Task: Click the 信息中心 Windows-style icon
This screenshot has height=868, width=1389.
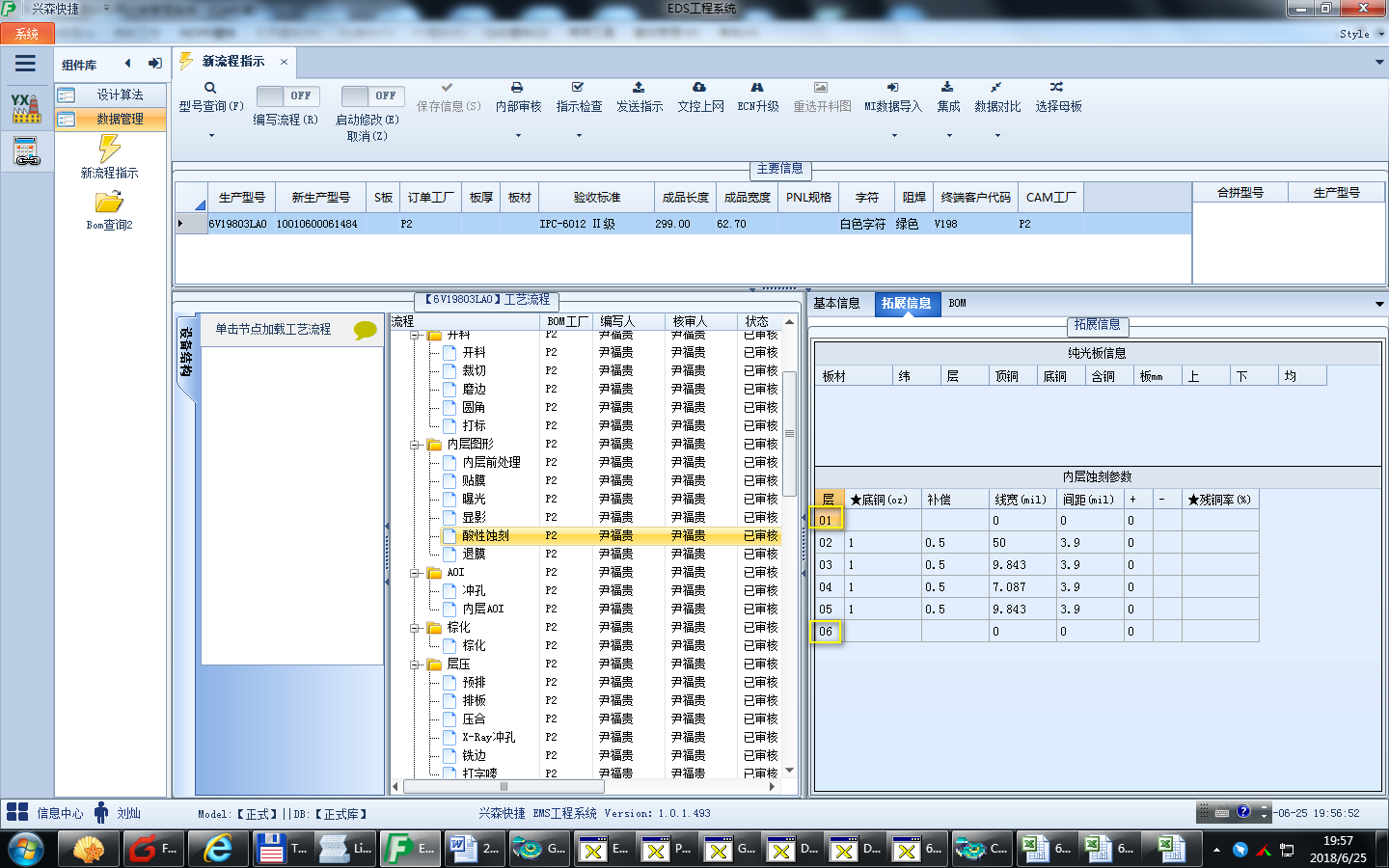Action: click(x=17, y=812)
